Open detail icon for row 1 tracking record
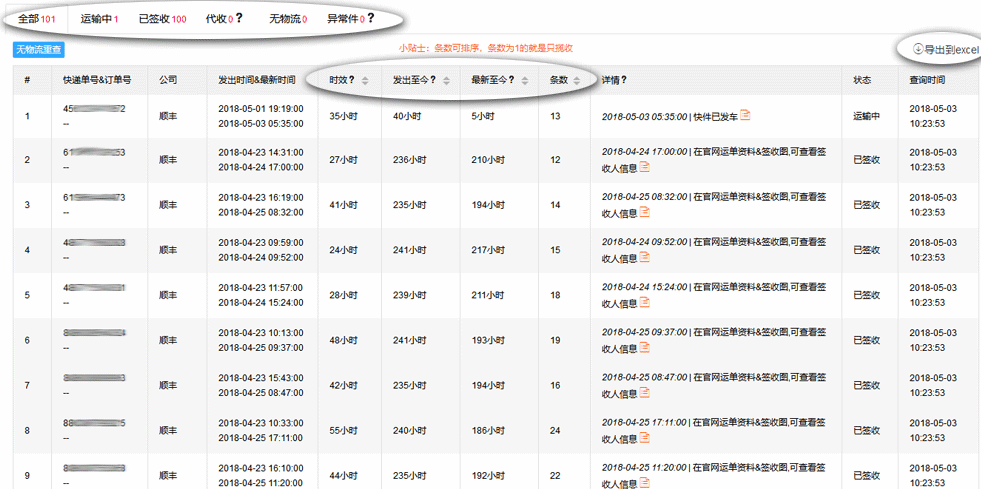 (x=745, y=115)
